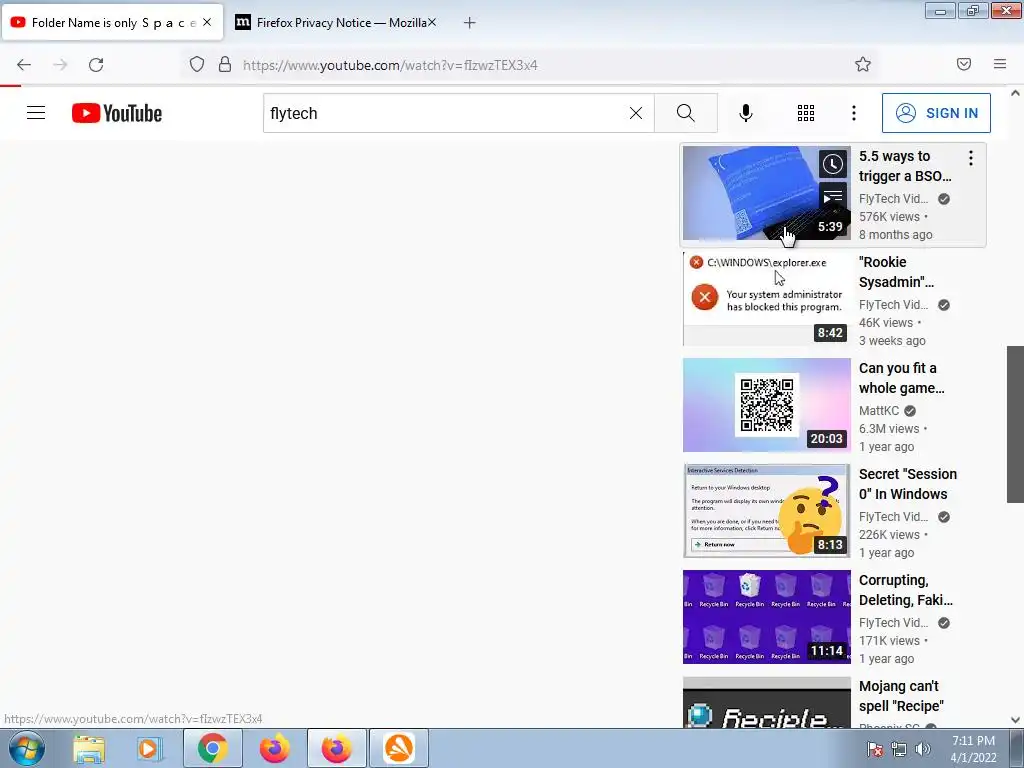Clear the flytech search text
This screenshot has height=768, width=1024.
coord(635,113)
